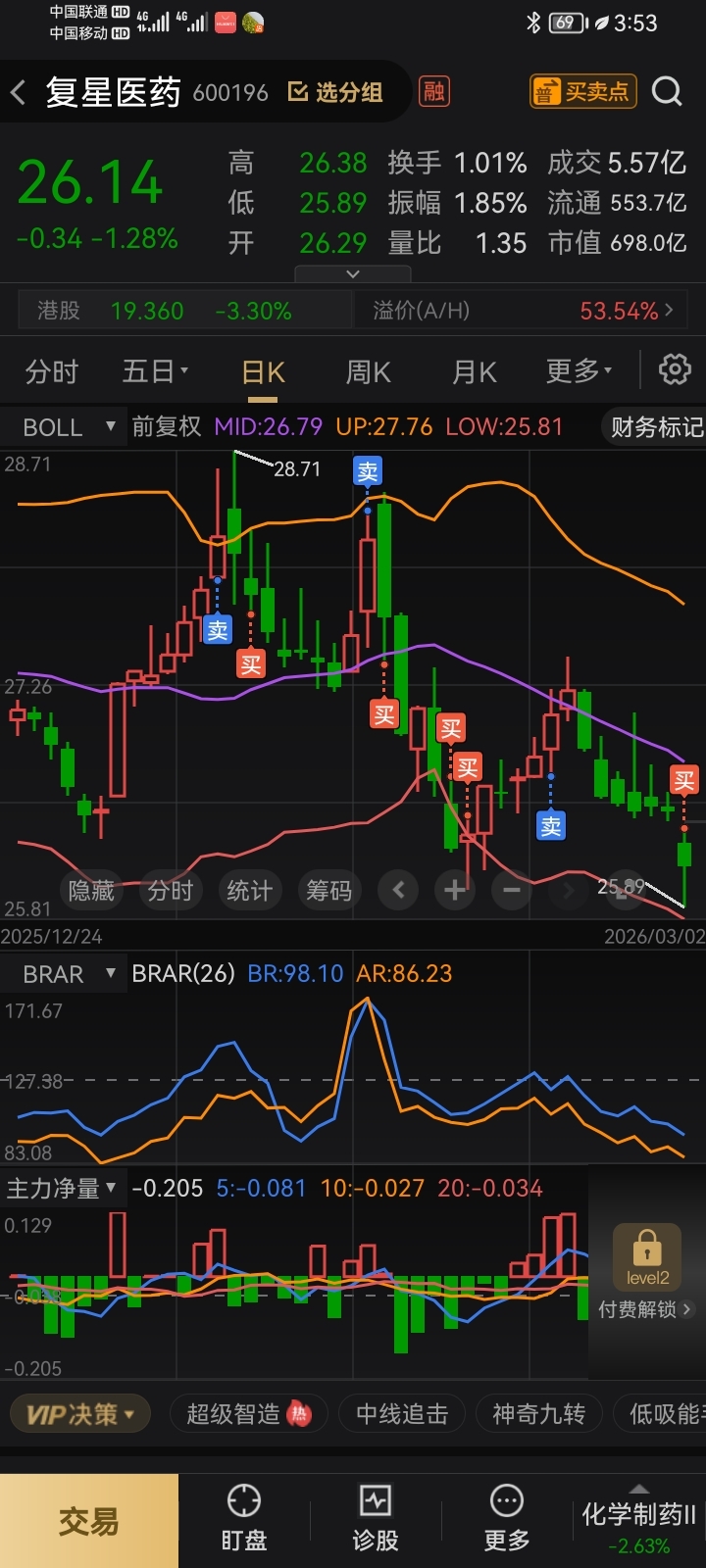The image size is (706, 1568).
Task: Zoom out chart with minus button
Action: [x=512, y=890]
